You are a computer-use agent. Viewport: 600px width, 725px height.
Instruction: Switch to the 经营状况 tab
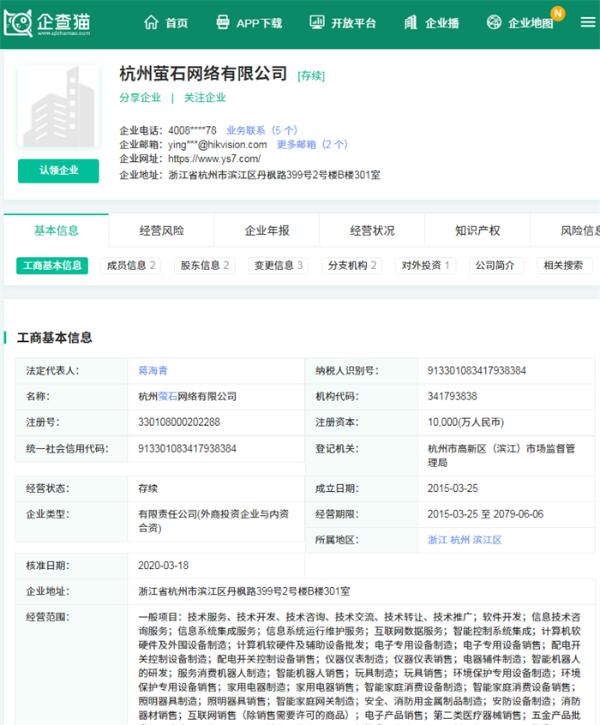[x=373, y=230]
